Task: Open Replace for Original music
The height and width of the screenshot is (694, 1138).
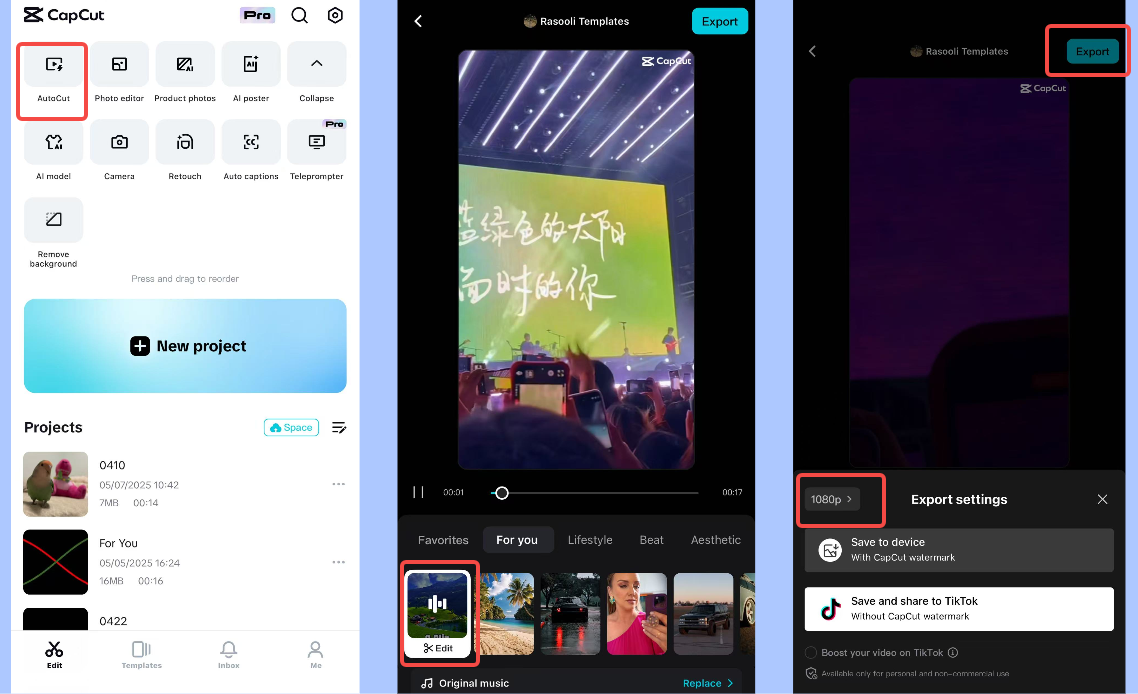Action: (x=707, y=683)
